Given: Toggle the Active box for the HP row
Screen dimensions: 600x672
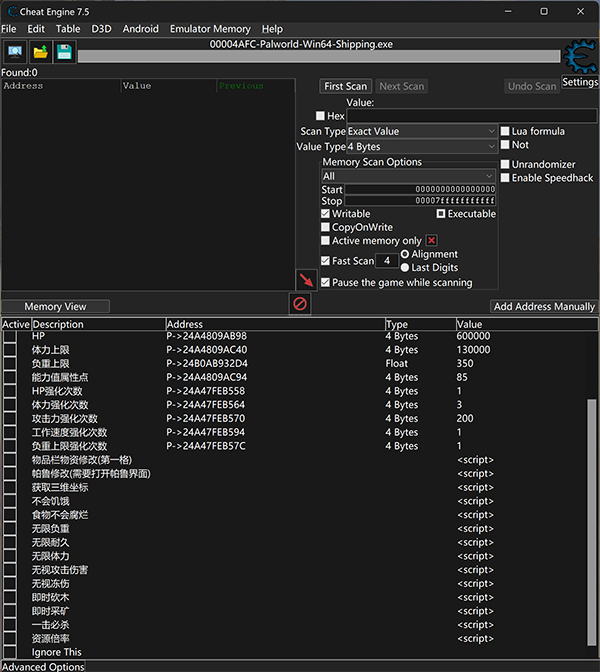Looking at the screenshot, I should tap(9, 336).
